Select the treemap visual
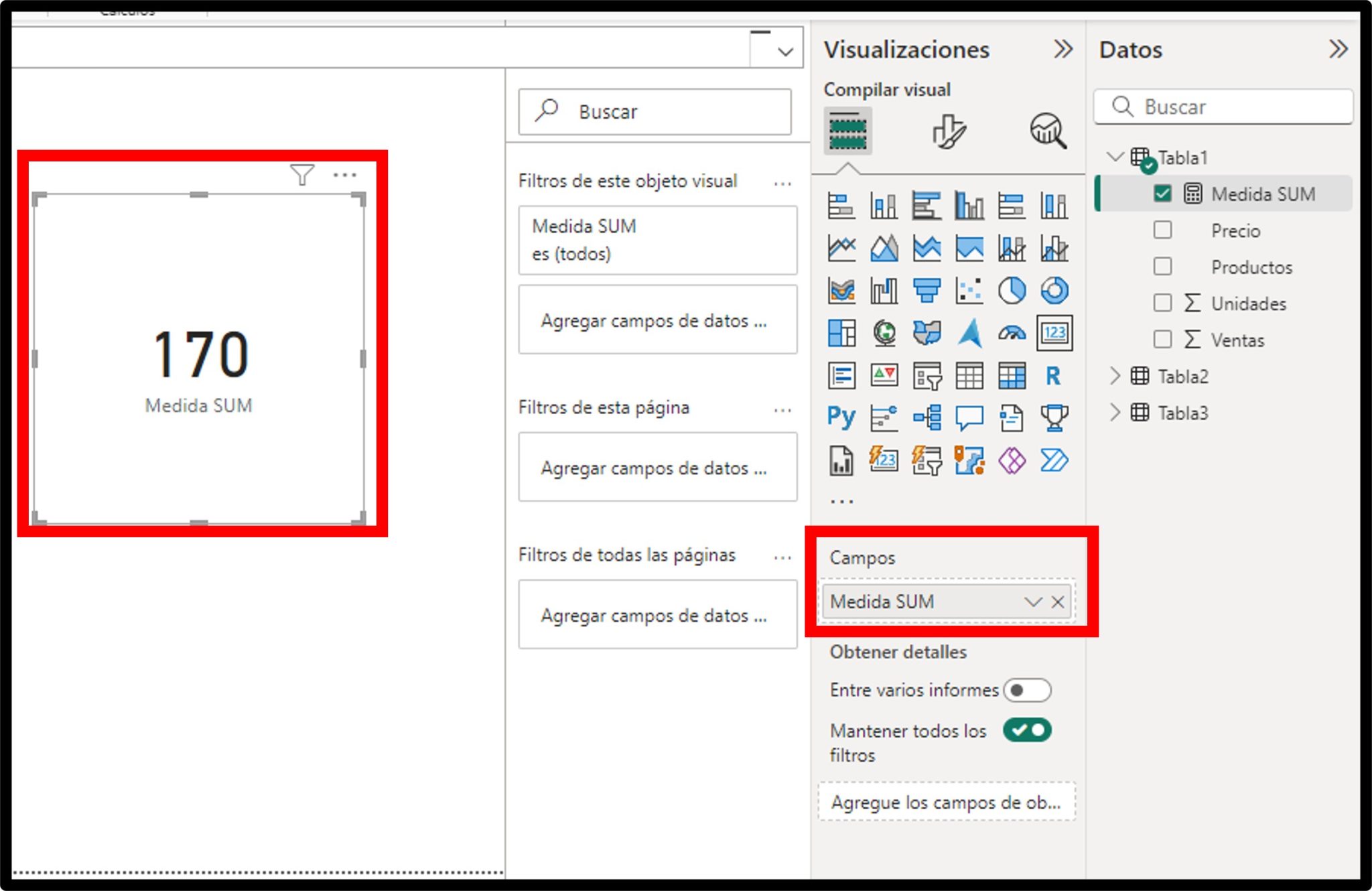This screenshot has height=891, width=1372. [841, 333]
